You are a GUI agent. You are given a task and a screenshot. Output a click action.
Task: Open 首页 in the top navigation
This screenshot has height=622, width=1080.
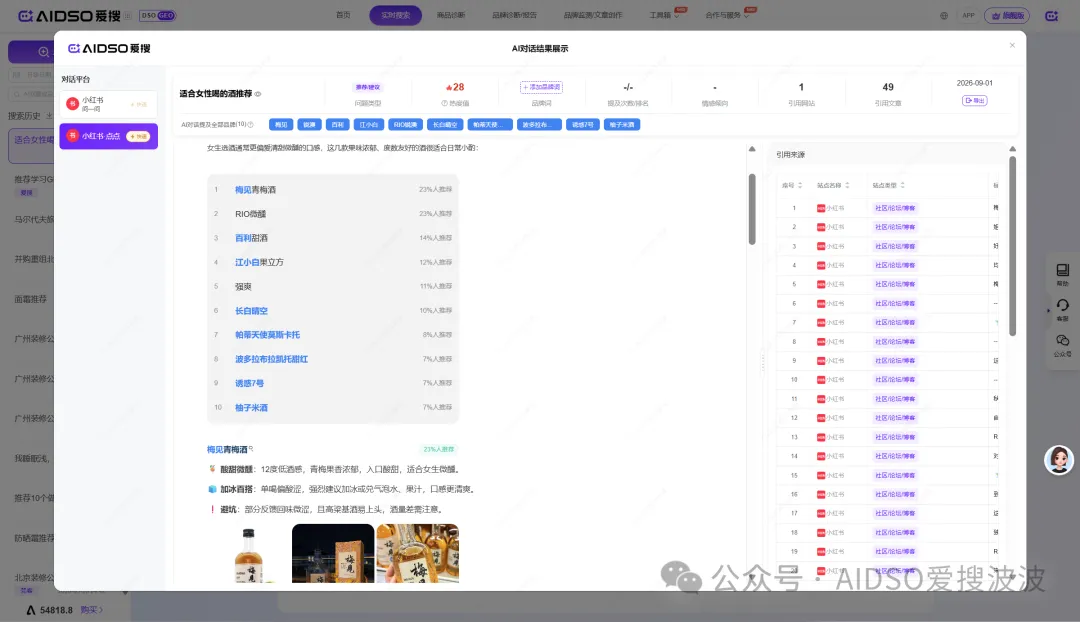[x=343, y=15]
